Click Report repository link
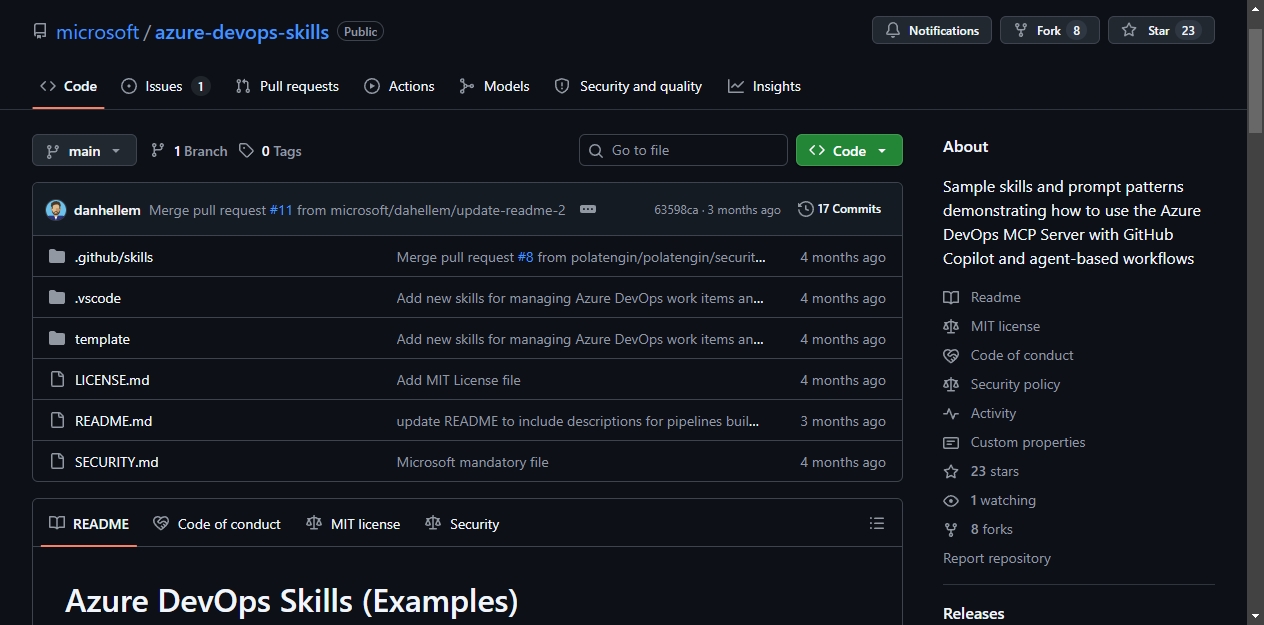Image resolution: width=1264 pixels, height=625 pixels. pyautogui.click(x=996, y=558)
